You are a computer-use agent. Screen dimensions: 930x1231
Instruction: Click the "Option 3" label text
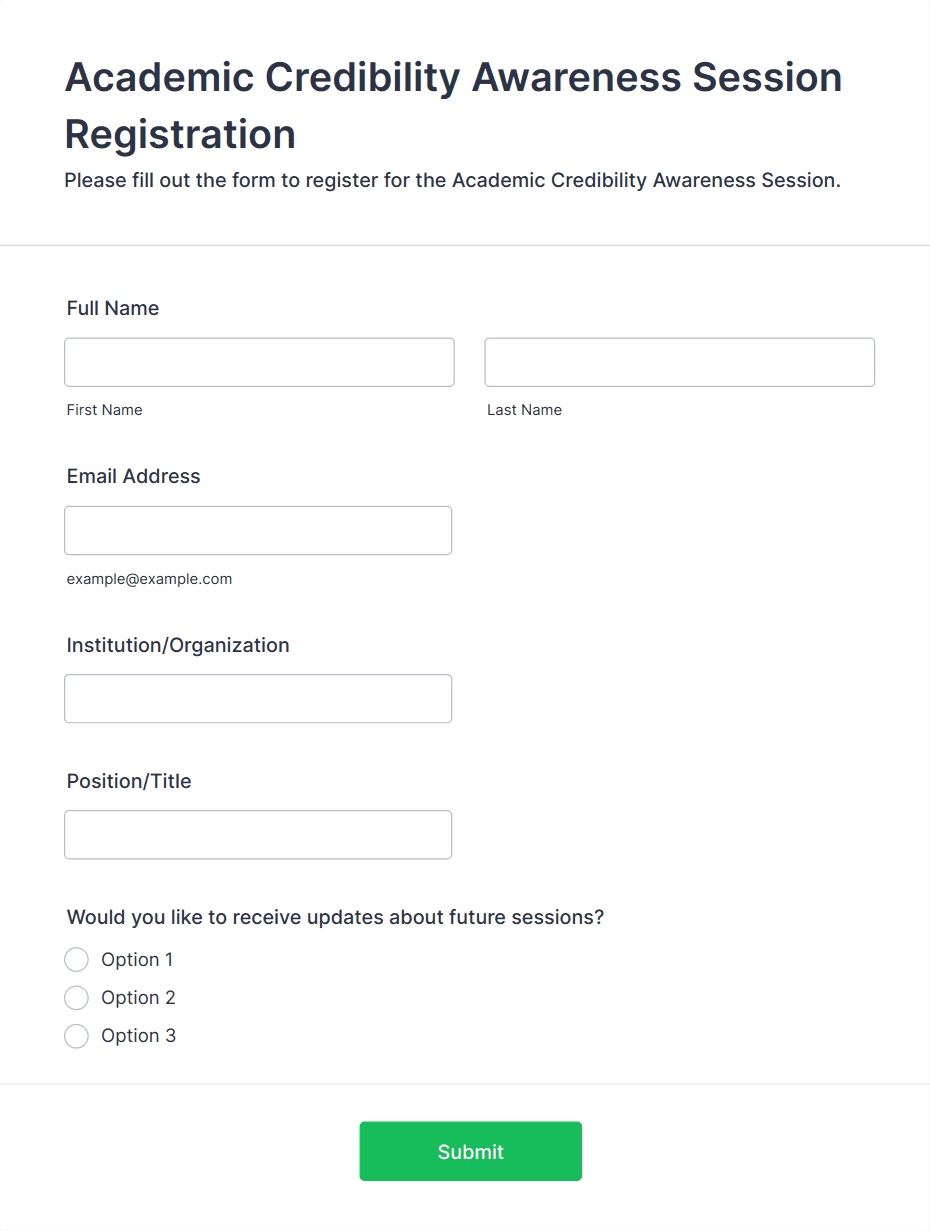[x=138, y=1036]
